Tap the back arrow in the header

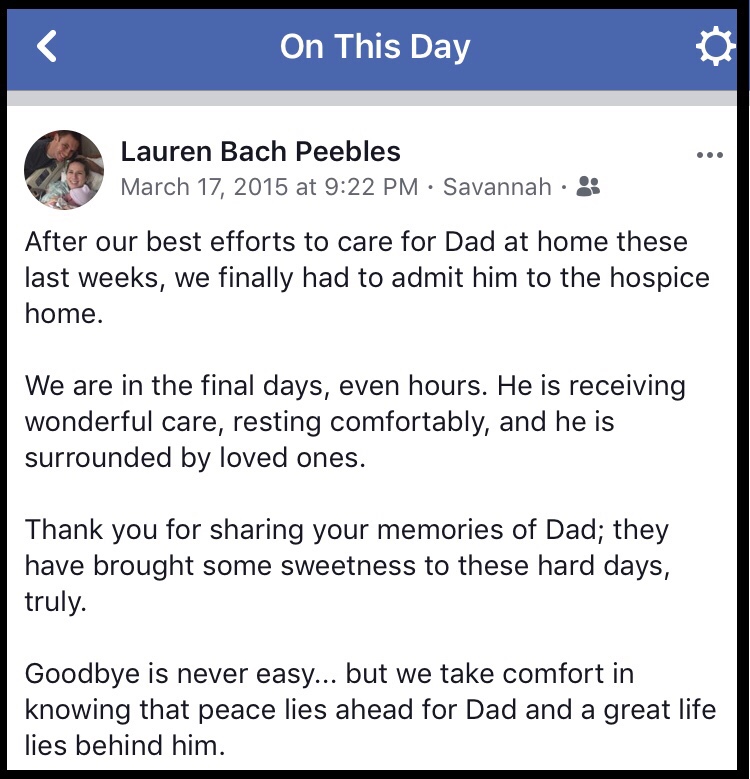[x=47, y=46]
